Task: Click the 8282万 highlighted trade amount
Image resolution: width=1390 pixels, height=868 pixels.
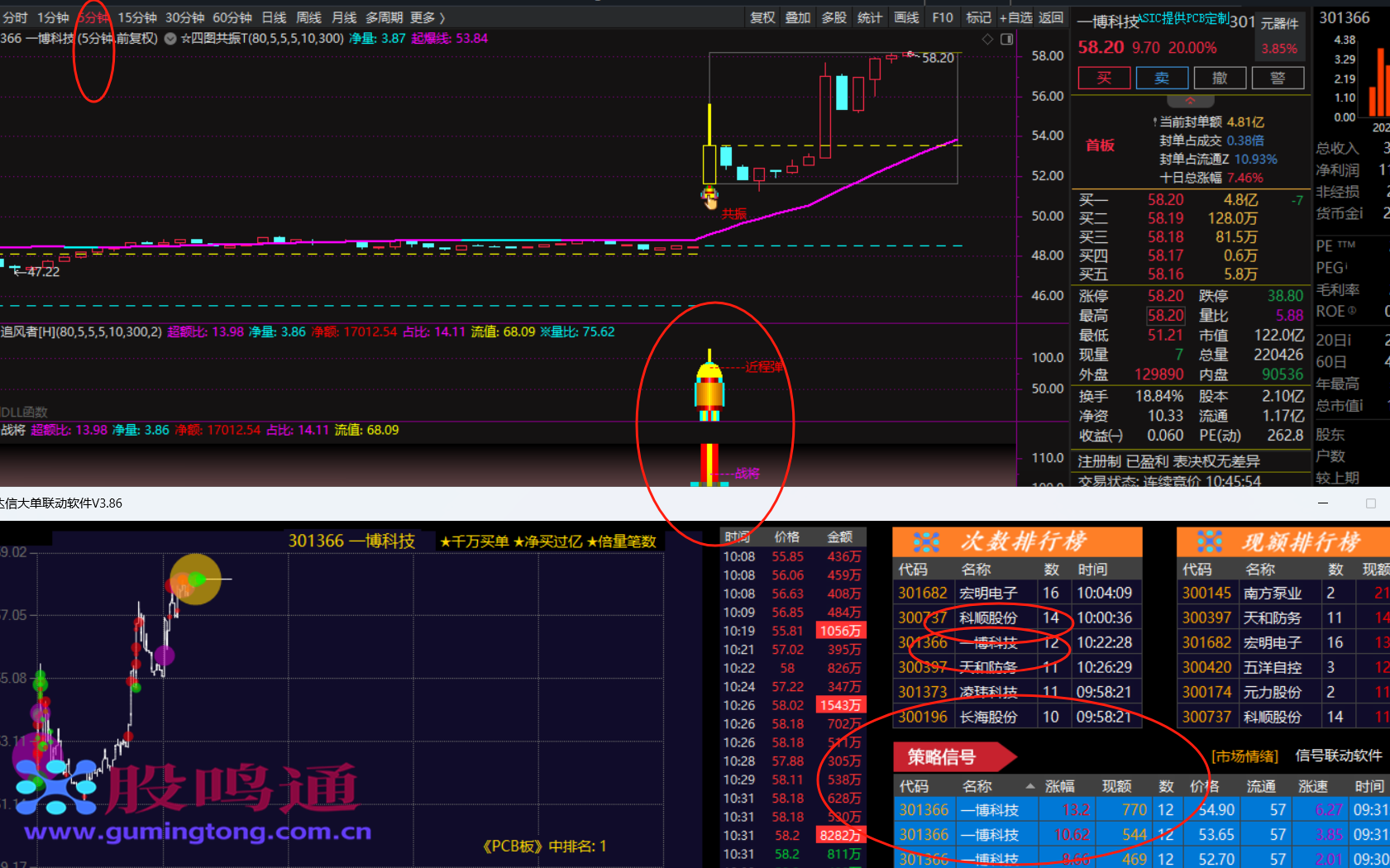Action: click(840, 836)
